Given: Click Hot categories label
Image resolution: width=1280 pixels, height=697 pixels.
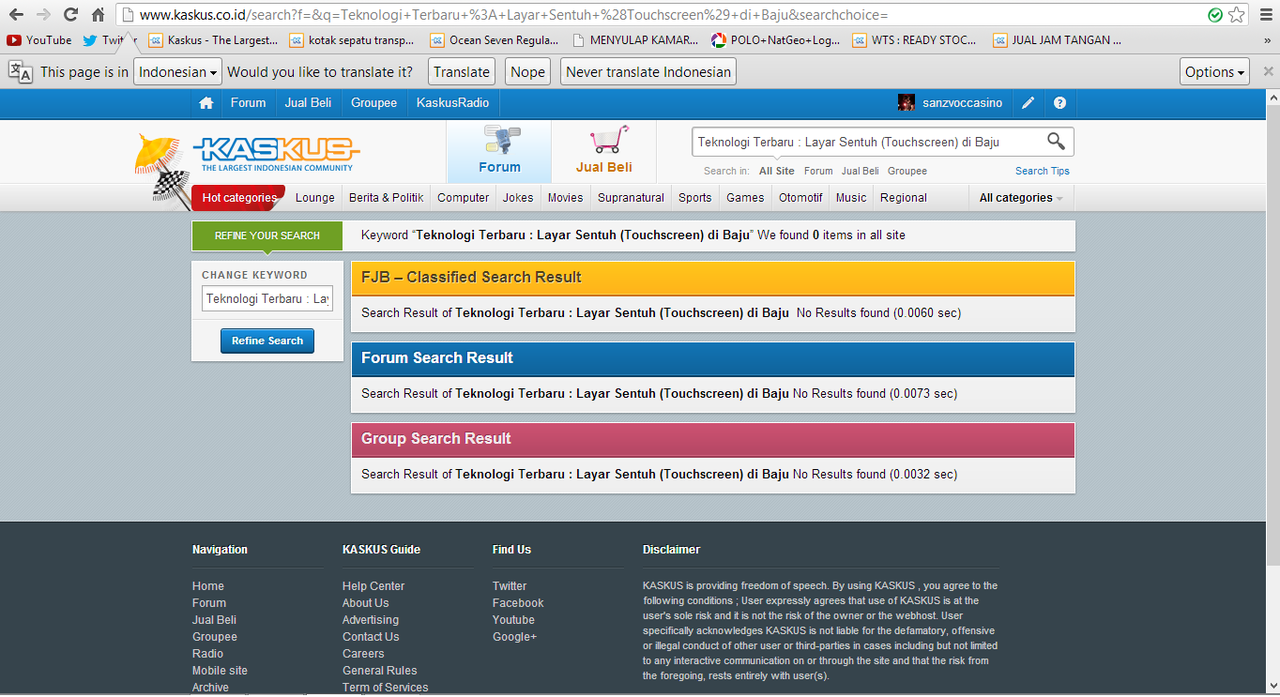Looking at the screenshot, I should [239, 198].
